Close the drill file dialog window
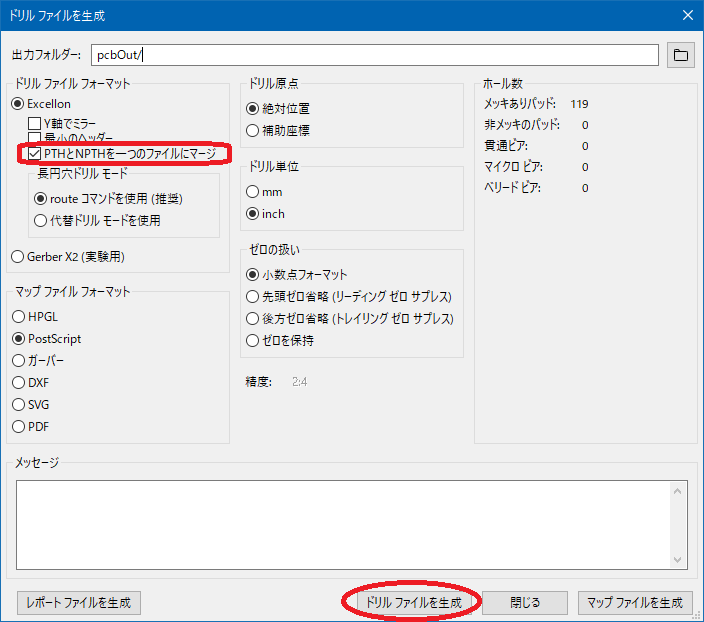The width and height of the screenshot is (704, 622). tap(686, 15)
